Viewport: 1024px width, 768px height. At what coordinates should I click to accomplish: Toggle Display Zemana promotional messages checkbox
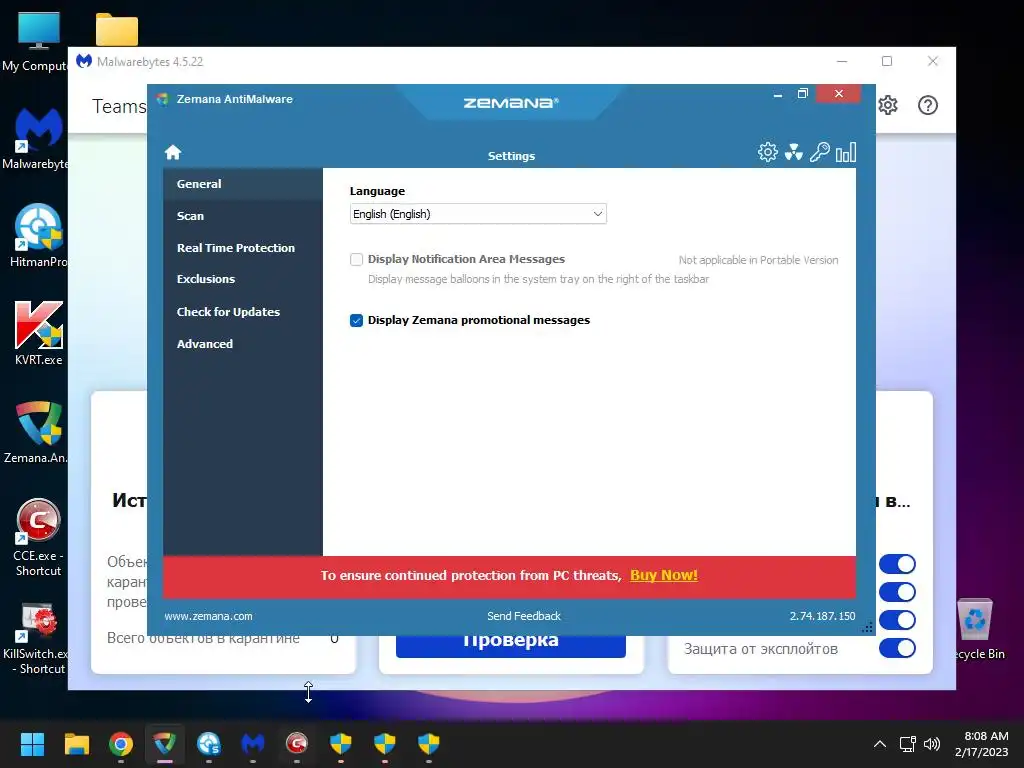(x=357, y=320)
